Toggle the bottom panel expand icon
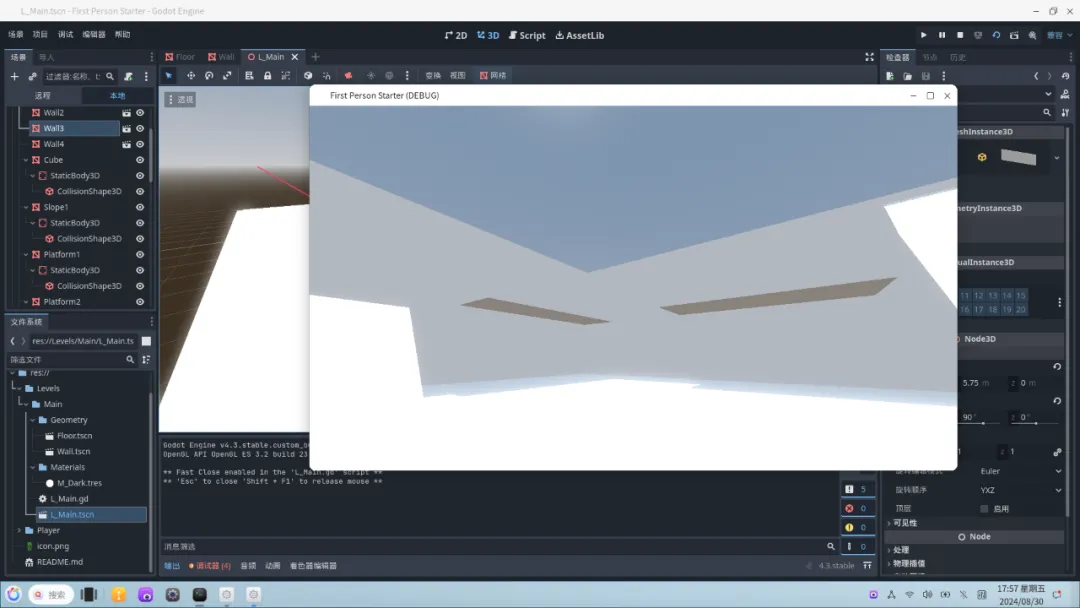1080x608 pixels. [x=867, y=565]
